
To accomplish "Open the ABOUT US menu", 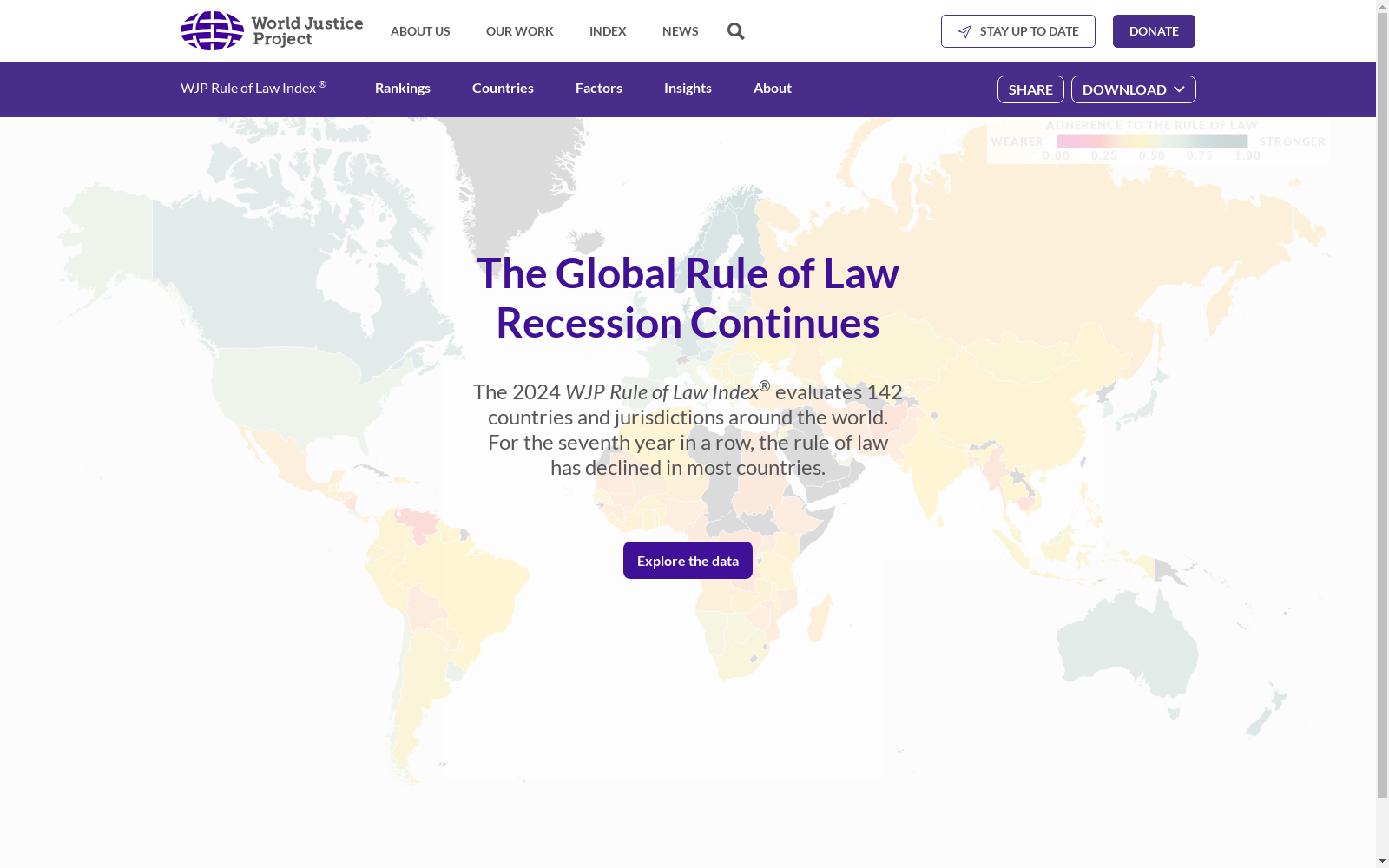I will (x=420, y=31).
